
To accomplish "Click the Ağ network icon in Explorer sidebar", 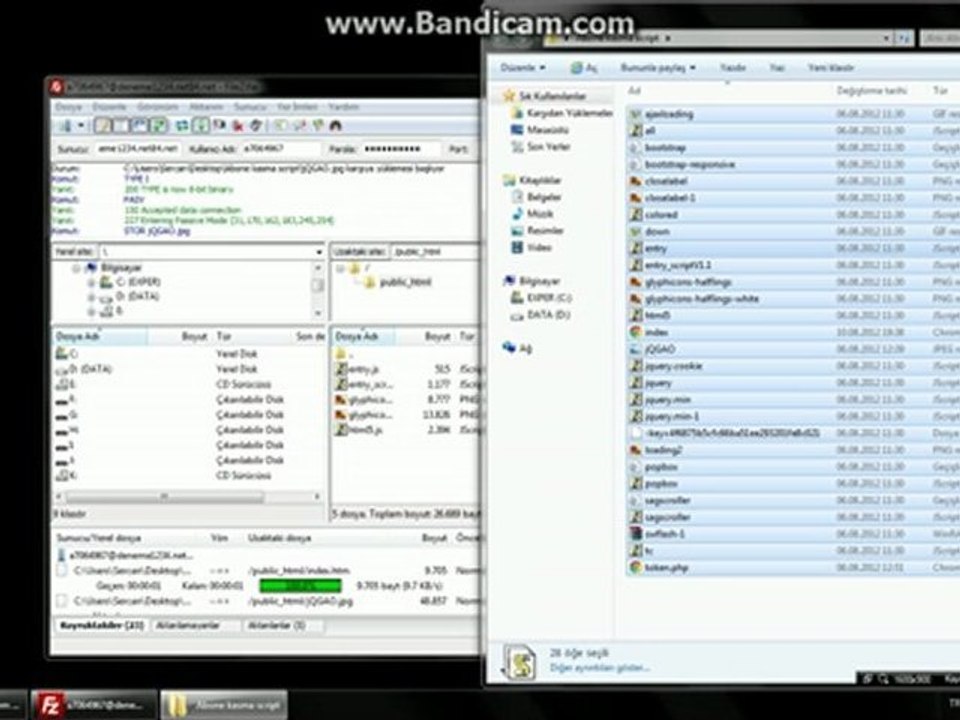I will [x=509, y=347].
